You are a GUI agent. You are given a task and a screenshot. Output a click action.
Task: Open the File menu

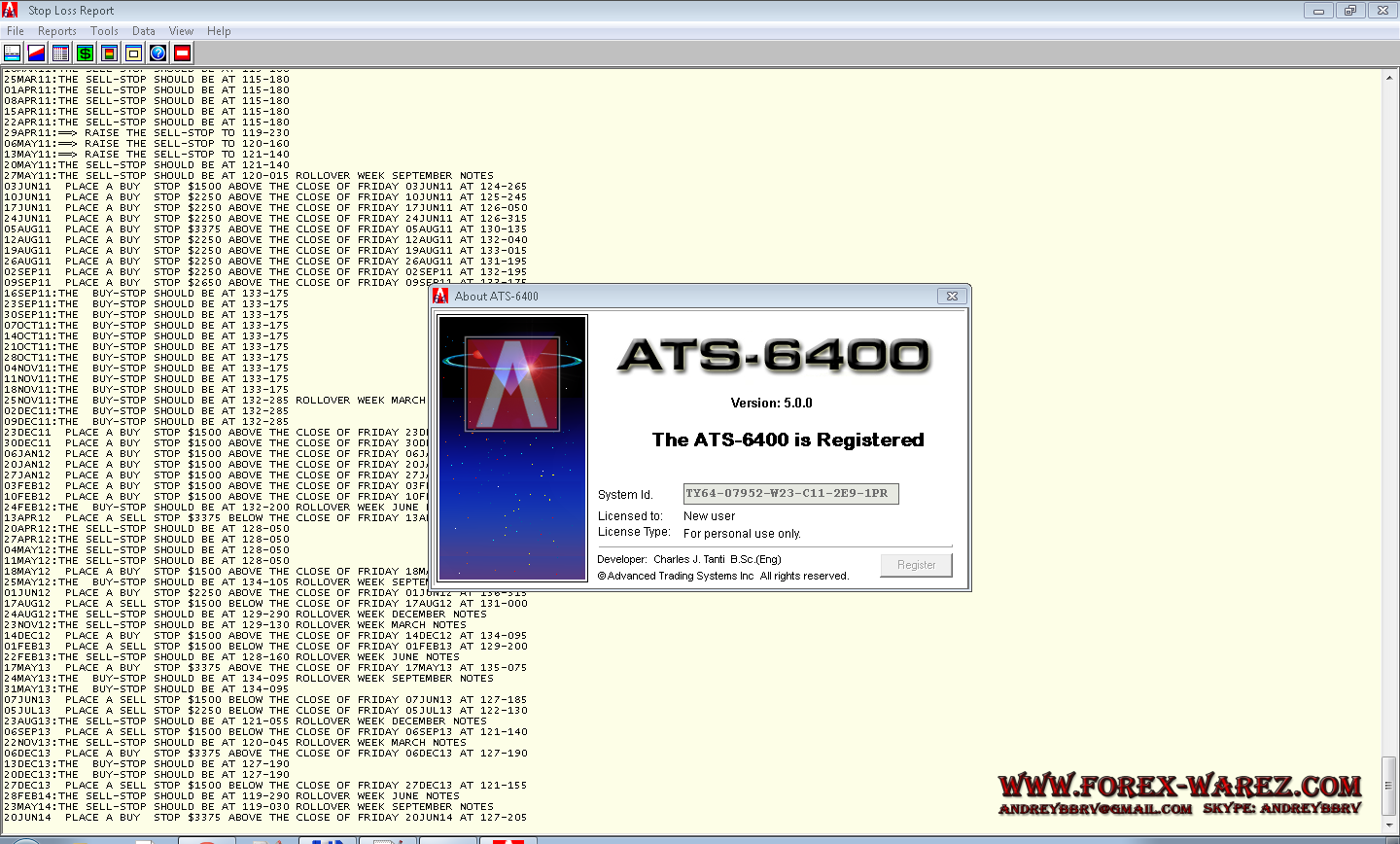(x=16, y=31)
